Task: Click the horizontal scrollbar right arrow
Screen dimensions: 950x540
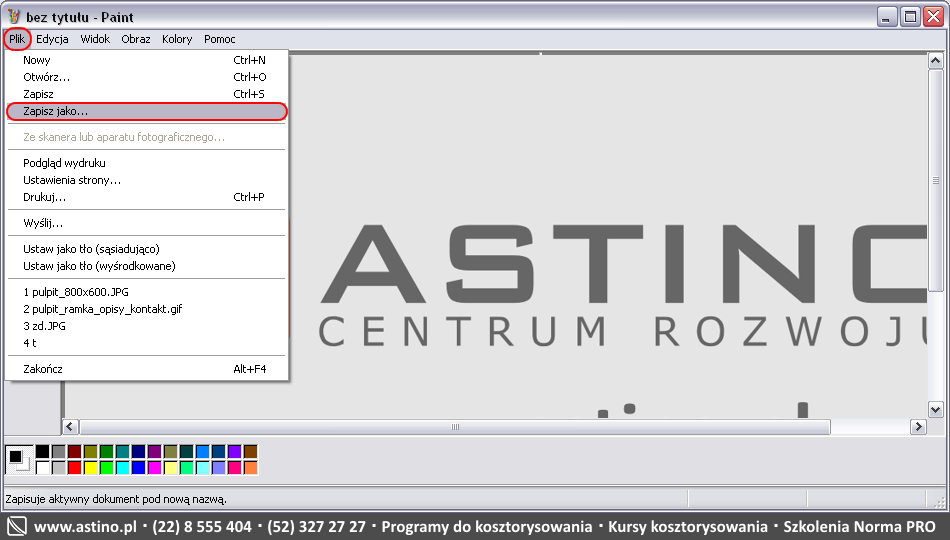Action: pos(918,427)
